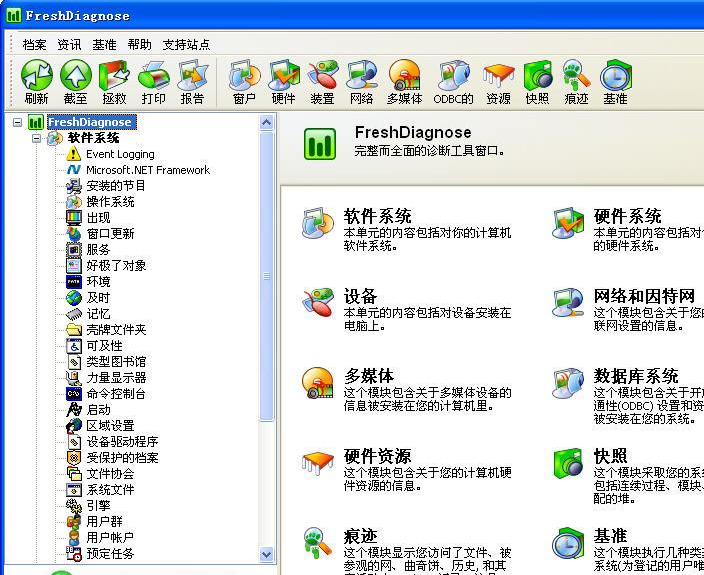Image resolution: width=704 pixels, height=575 pixels.
Task: Click the 打印 print toolbar icon
Action: pyautogui.click(x=154, y=75)
